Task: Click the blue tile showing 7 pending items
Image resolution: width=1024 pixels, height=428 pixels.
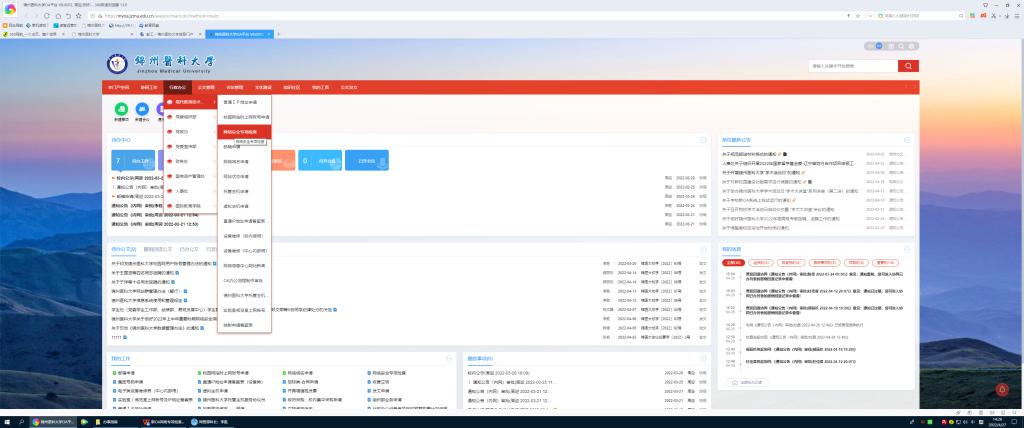Action: 133,160
